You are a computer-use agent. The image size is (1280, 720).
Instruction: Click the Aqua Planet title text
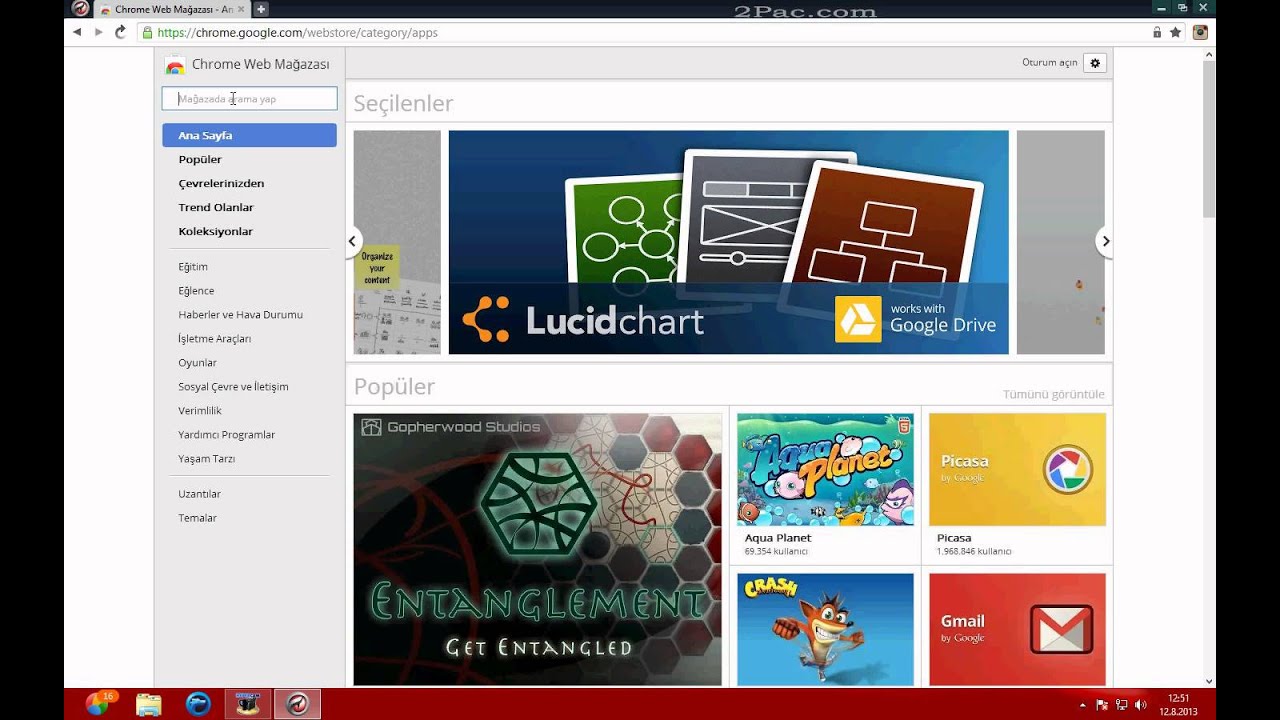point(778,538)
